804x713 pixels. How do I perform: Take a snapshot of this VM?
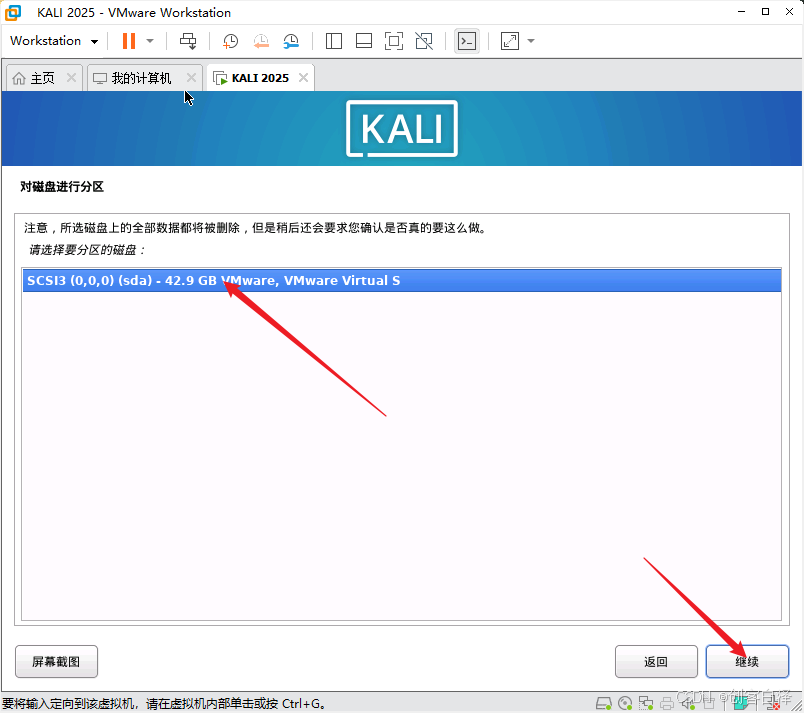point(230,41)
